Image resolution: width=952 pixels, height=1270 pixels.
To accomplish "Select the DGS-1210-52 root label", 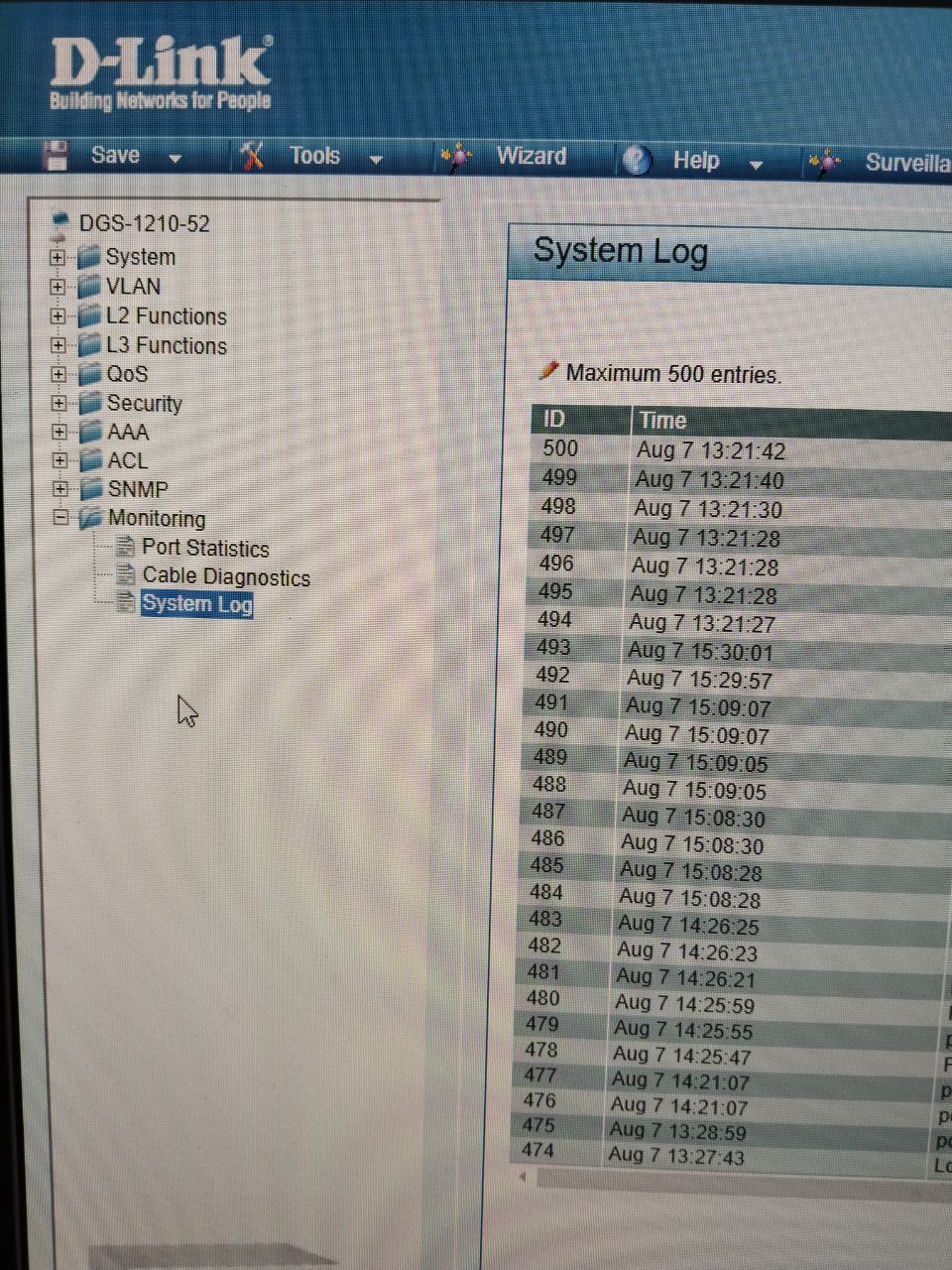I will [x=145, y=223].
